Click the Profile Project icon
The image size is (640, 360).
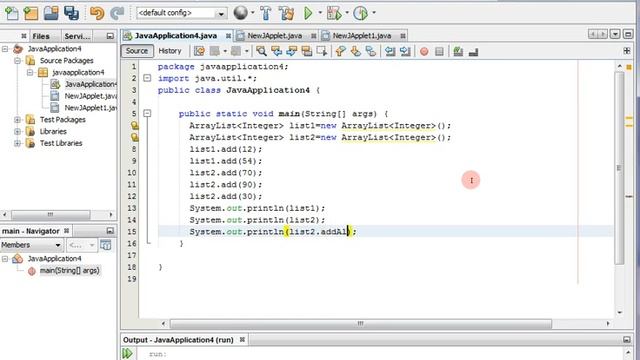(x=360, y=13)
